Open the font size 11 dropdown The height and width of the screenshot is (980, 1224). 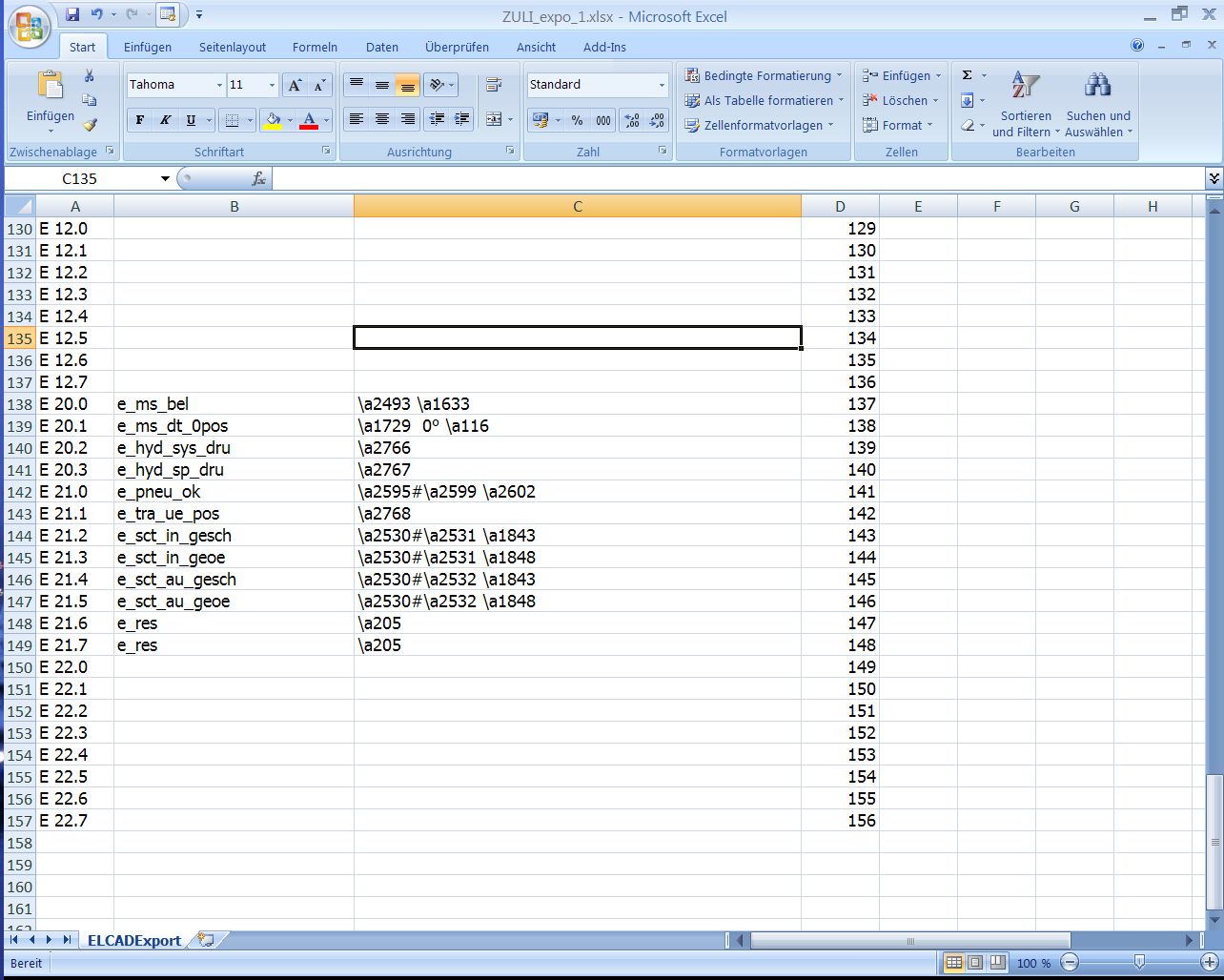tap(272, 85)
